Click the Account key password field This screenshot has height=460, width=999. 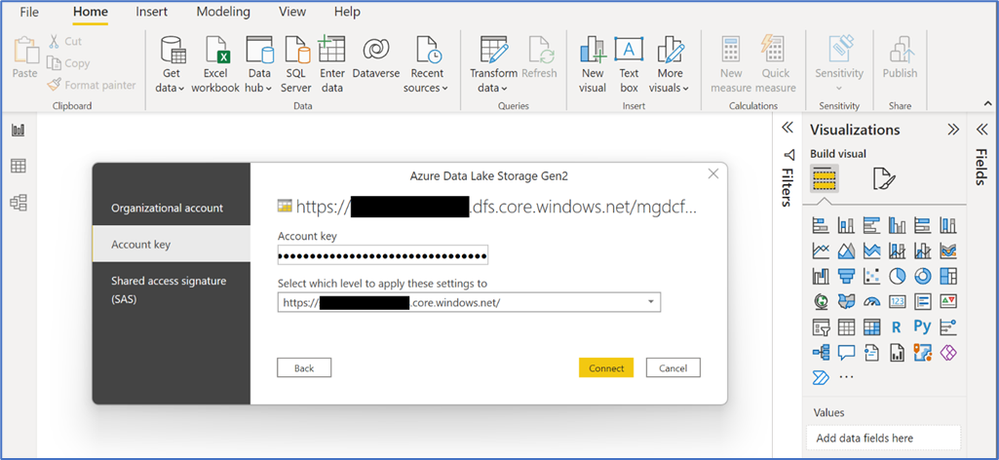(383, 255)
